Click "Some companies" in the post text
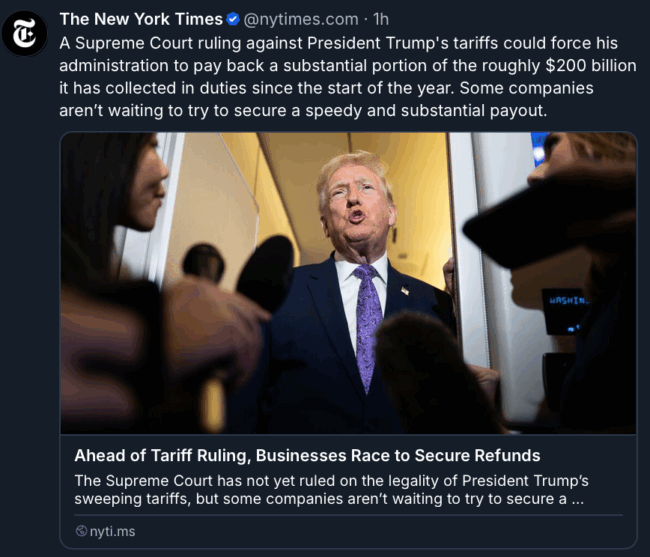Screen dimensions: 650x557 [526, 88]
